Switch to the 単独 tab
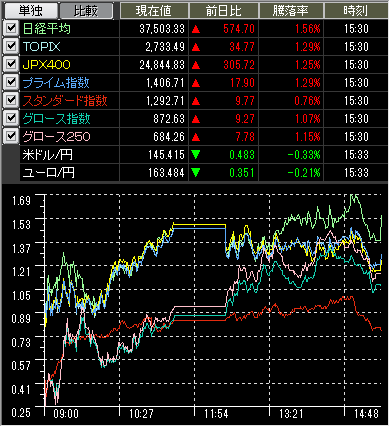This screenshot has width=390, height=427. 30,11
